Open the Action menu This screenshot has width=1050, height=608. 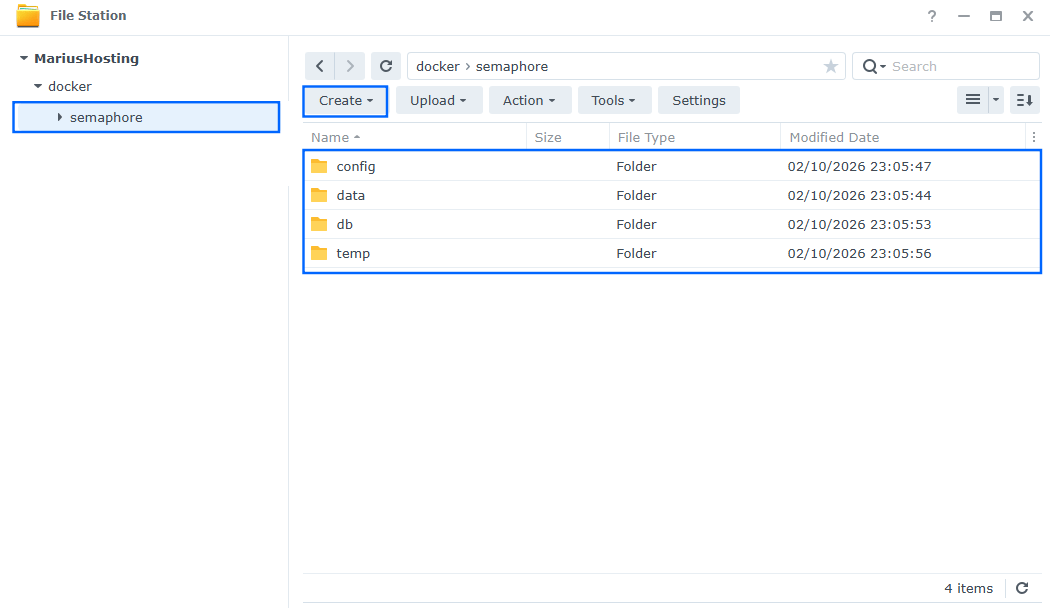coord(529,100)
